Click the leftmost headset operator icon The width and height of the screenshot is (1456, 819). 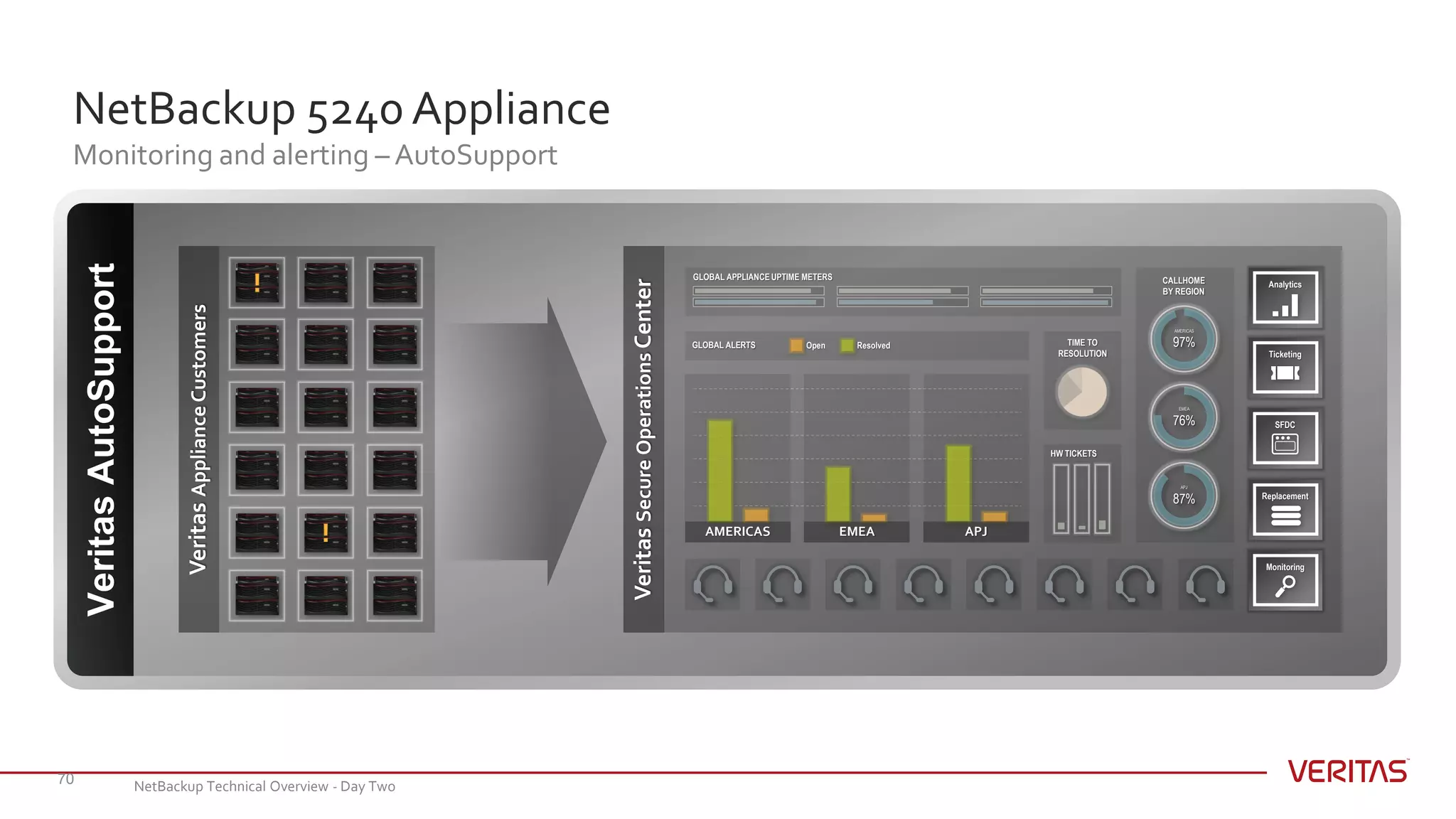point(712,584)
